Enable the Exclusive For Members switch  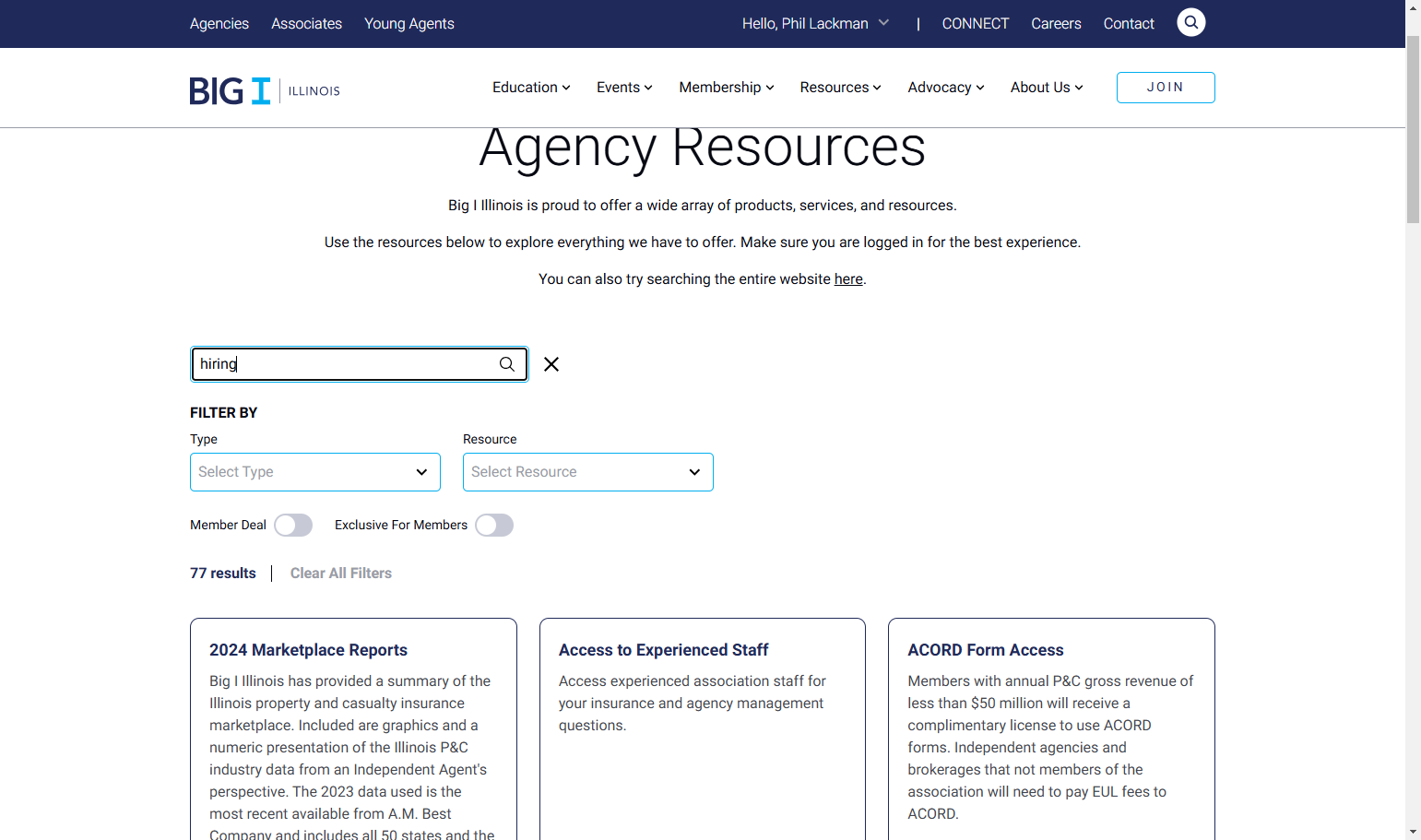point(494,526)
